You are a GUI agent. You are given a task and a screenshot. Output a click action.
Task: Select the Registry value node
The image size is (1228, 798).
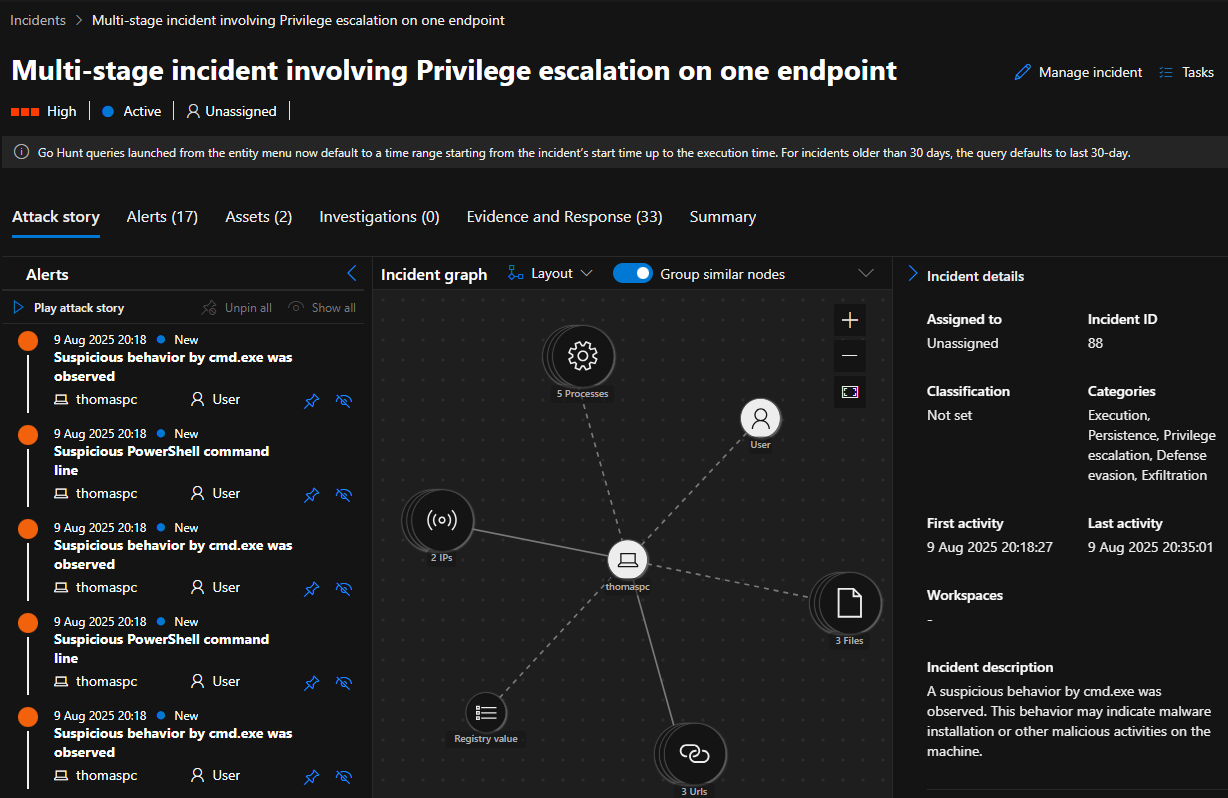click(x=486, y=713)
